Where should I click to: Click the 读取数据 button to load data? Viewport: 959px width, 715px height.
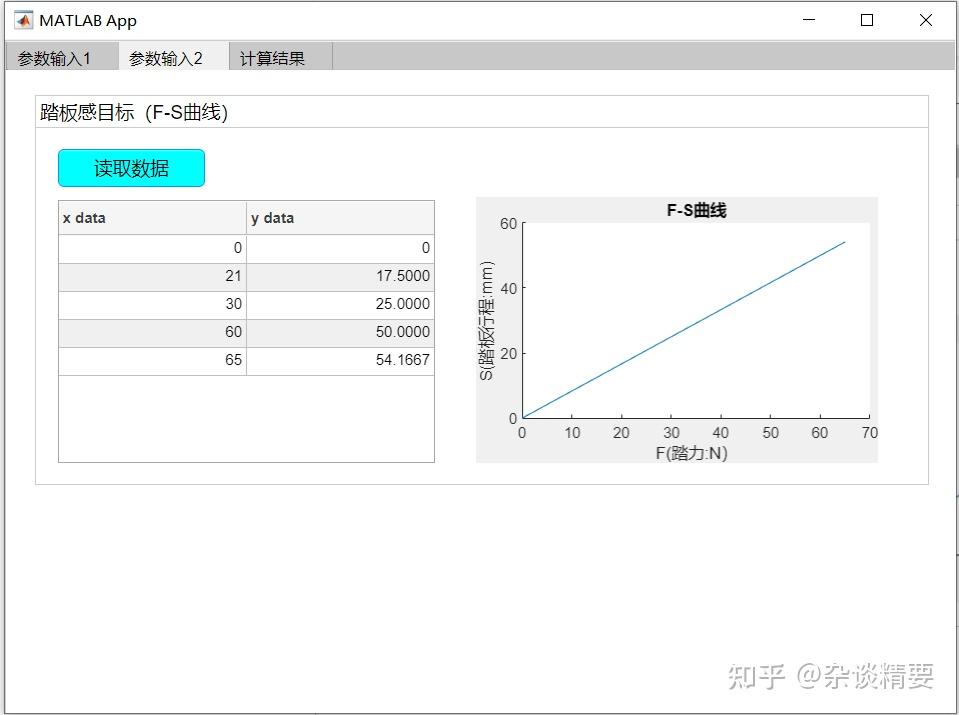(x=131, y=167)
